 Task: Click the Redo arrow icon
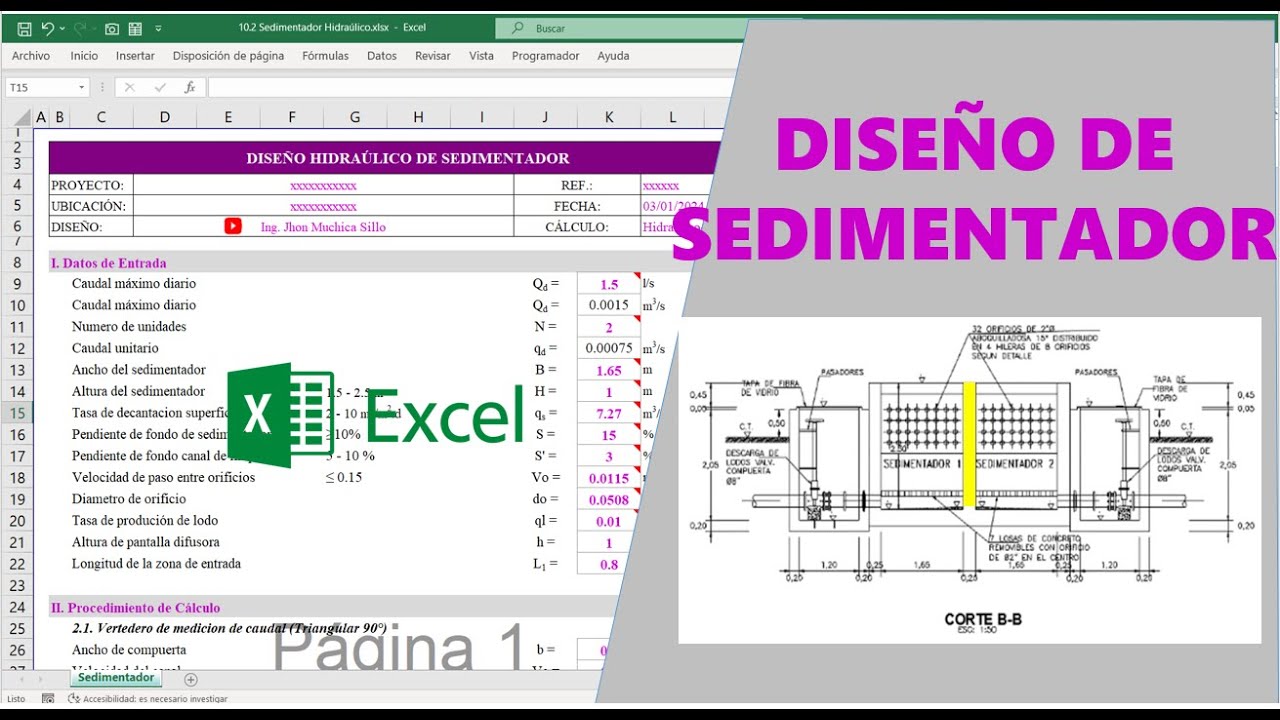pos(80,29)
